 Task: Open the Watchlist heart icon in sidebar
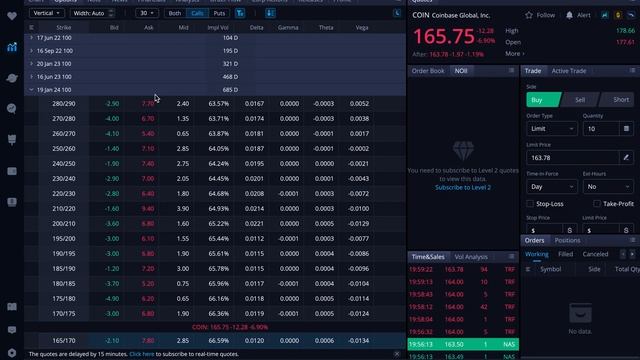pyautogui.click(x=12, y=16)
